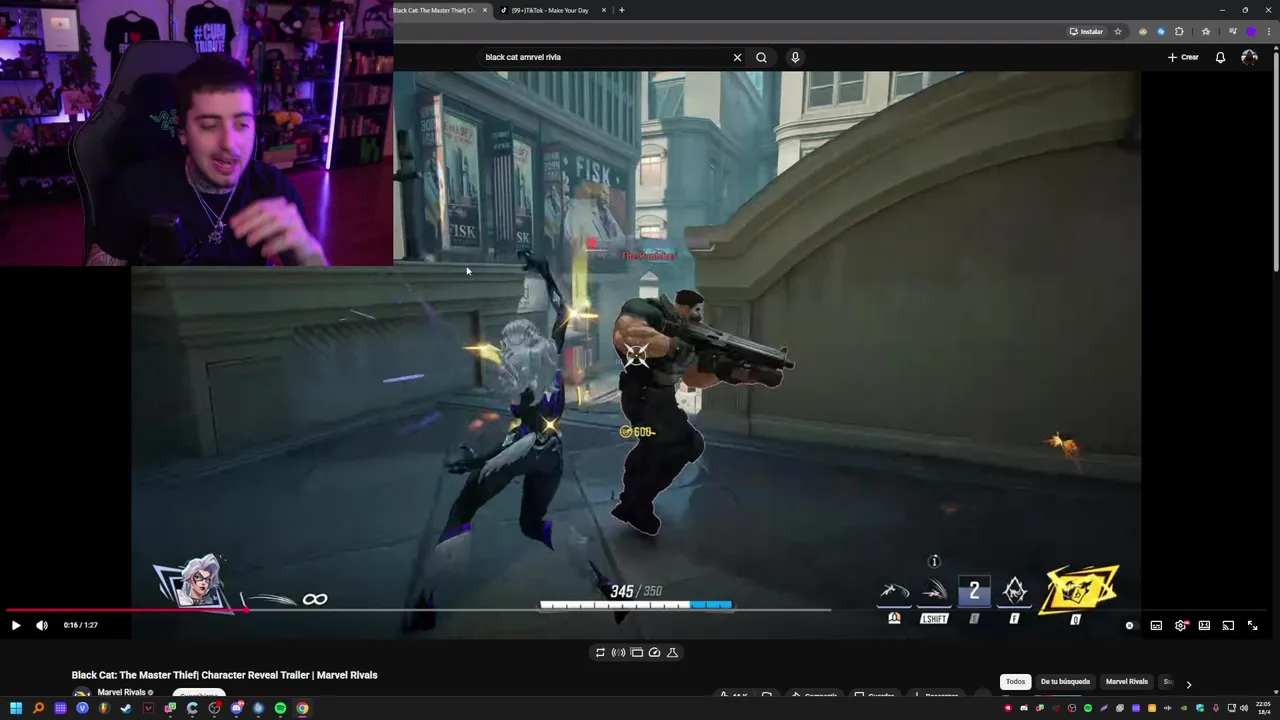
Task: Click the video title 'Black Cat: The Master Thief'
Action: click(224, 675)
